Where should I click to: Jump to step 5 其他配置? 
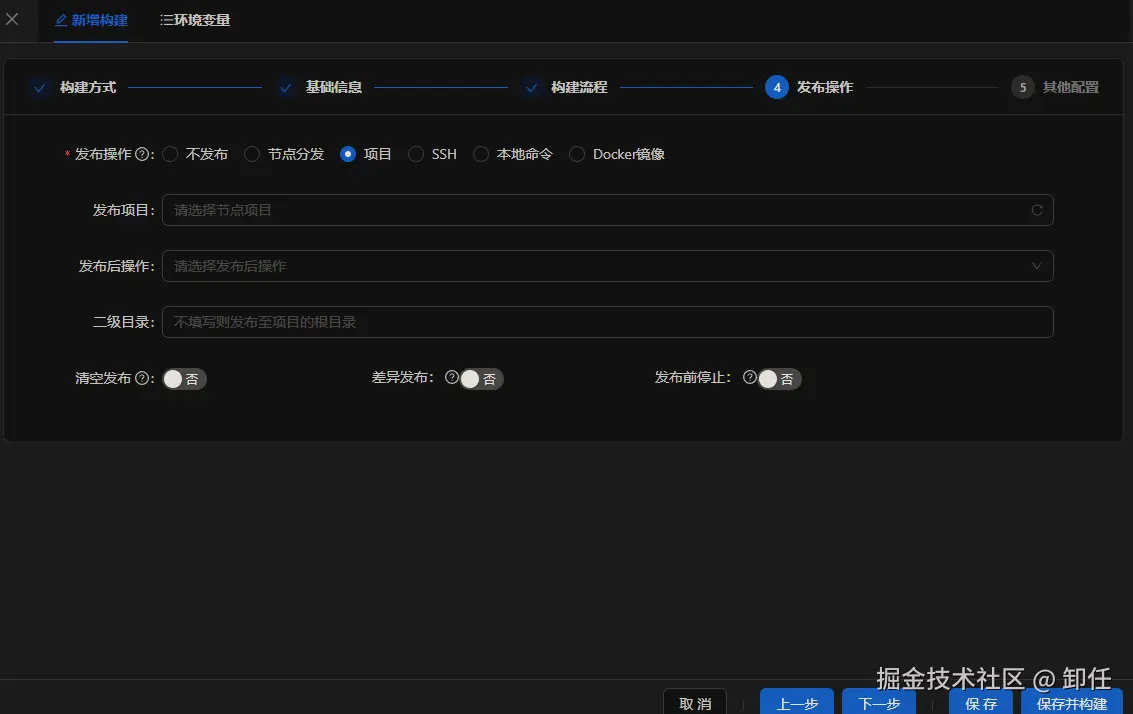click(x=1056, y=87)
